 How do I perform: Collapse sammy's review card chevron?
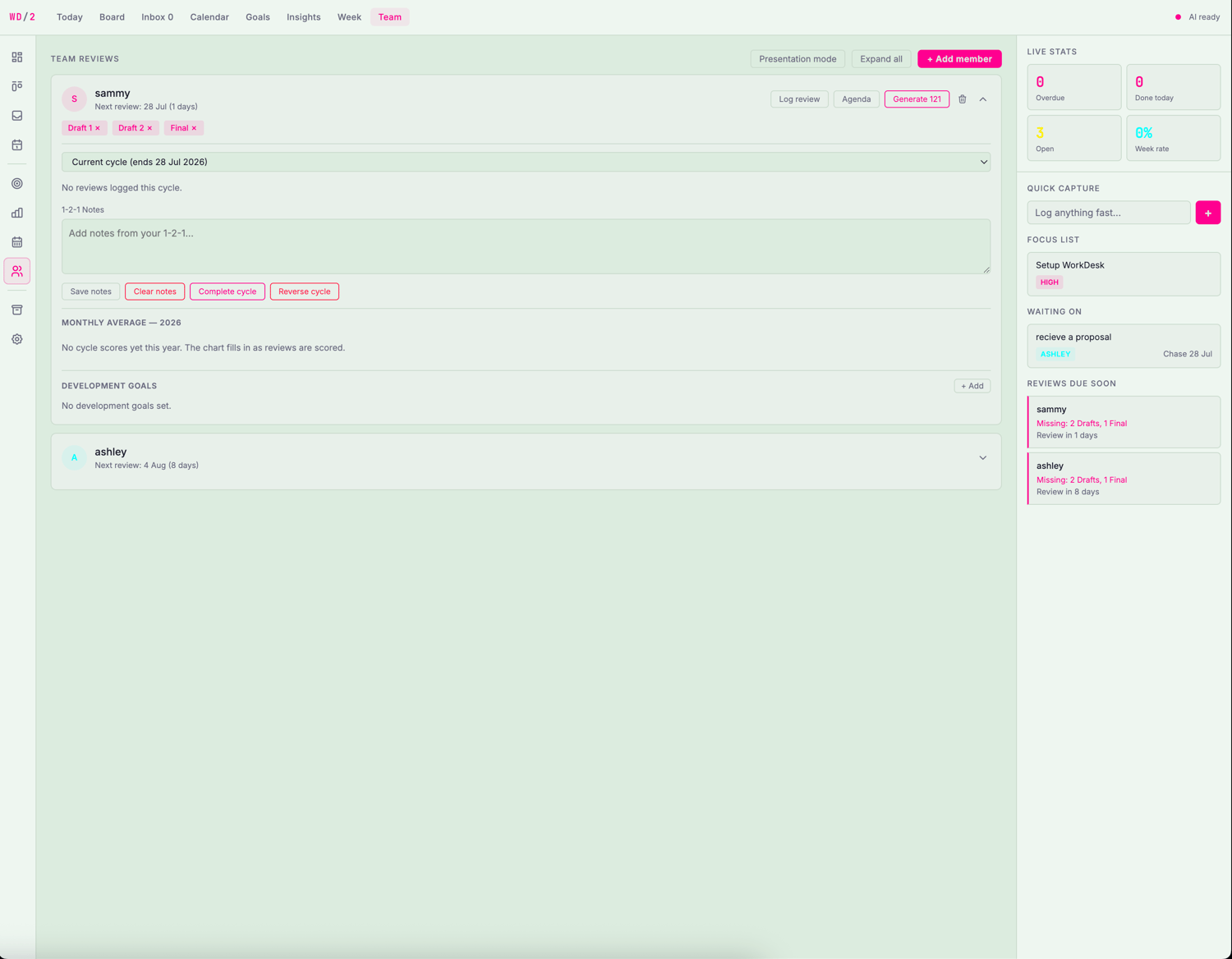pyautogui.click(x=982, y=99)
